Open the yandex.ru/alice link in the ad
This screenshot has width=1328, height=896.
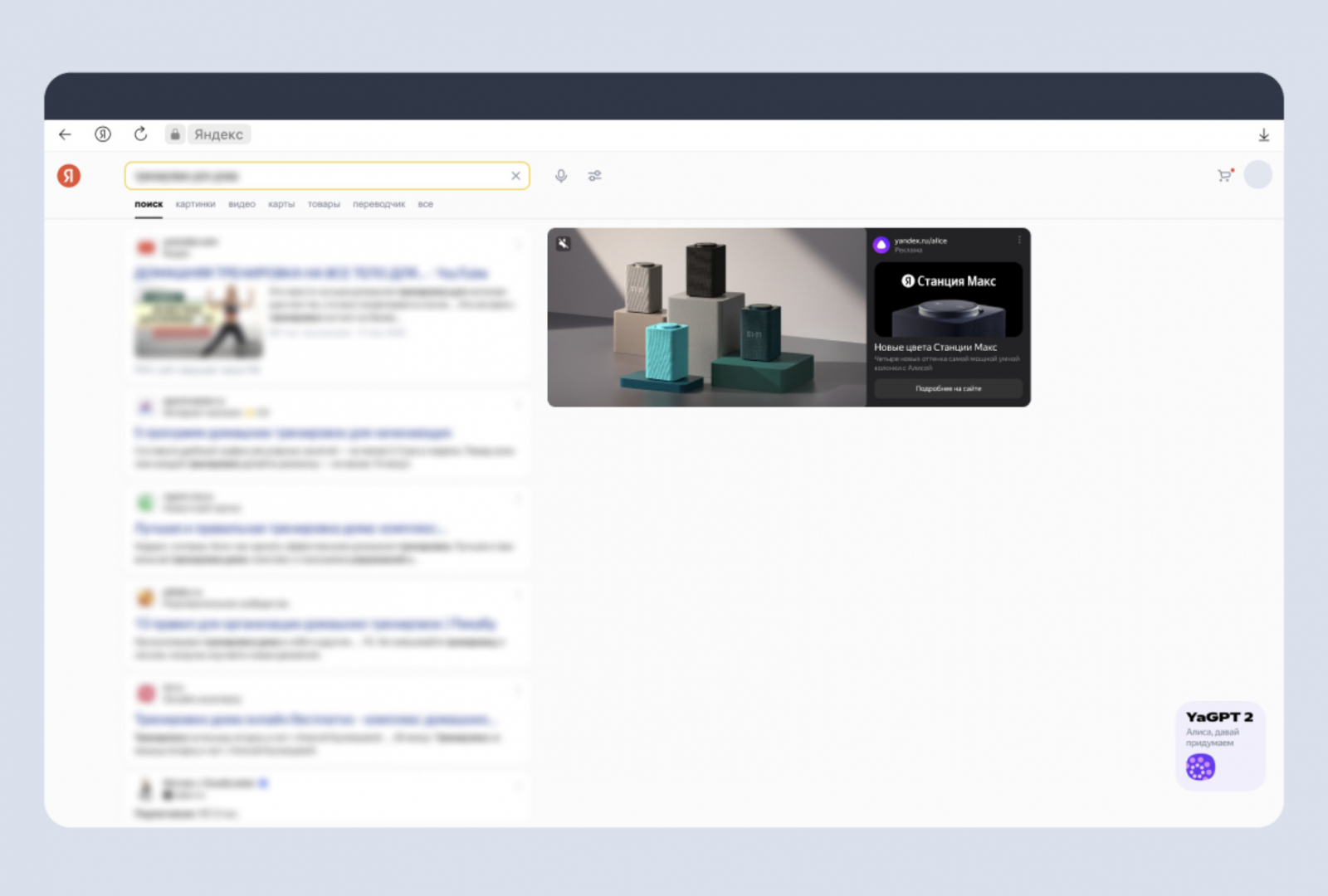point(920,241)
